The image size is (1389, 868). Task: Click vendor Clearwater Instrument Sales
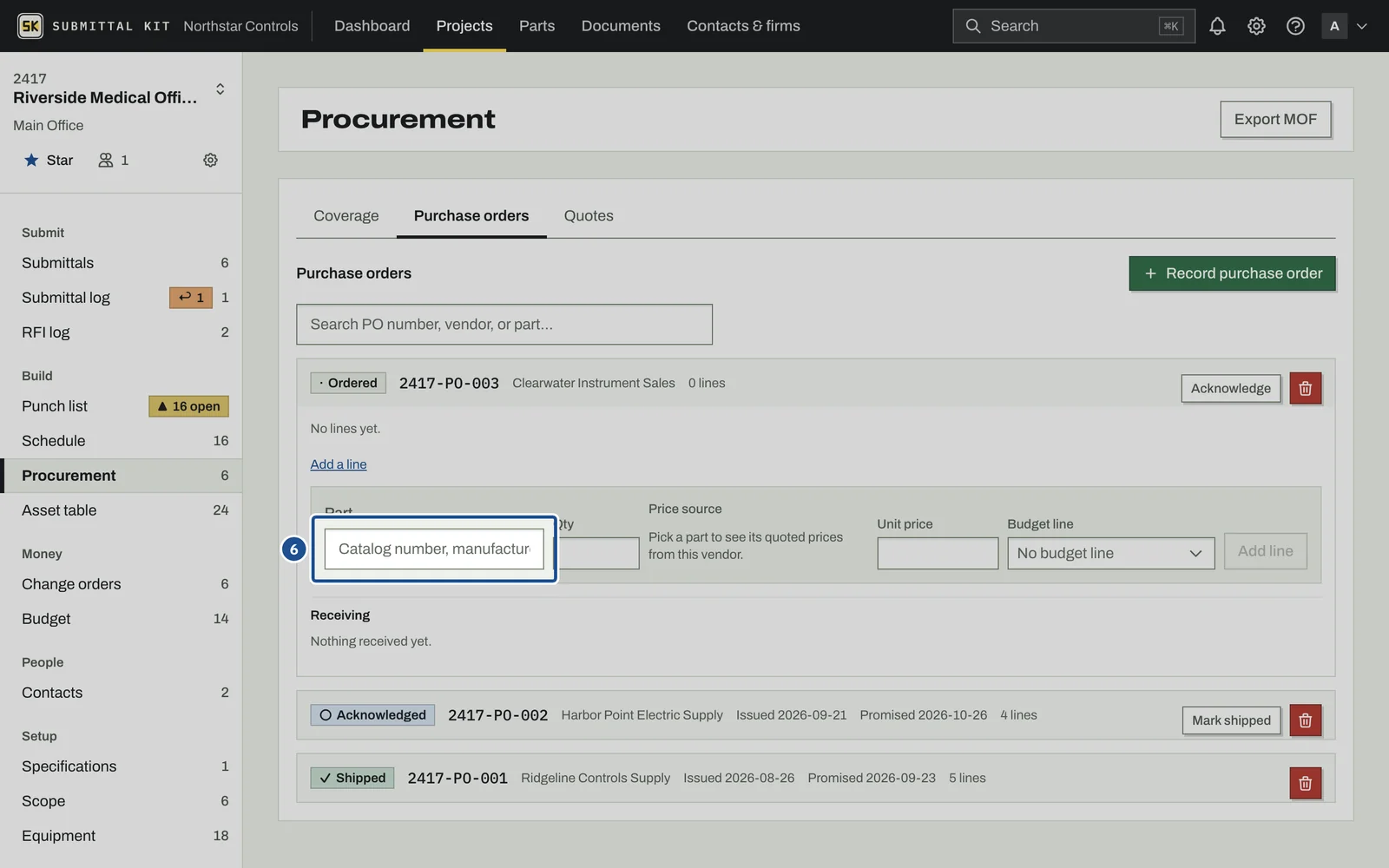click(594, 383)
